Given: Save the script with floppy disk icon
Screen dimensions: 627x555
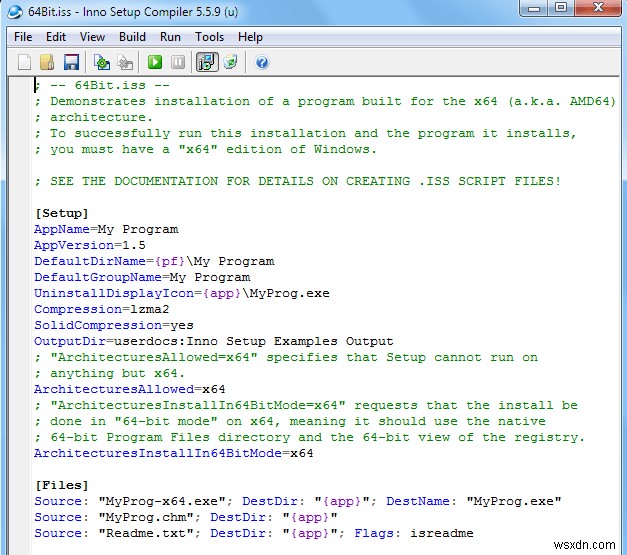Looking at the screenshot, I should coord(71,62).
